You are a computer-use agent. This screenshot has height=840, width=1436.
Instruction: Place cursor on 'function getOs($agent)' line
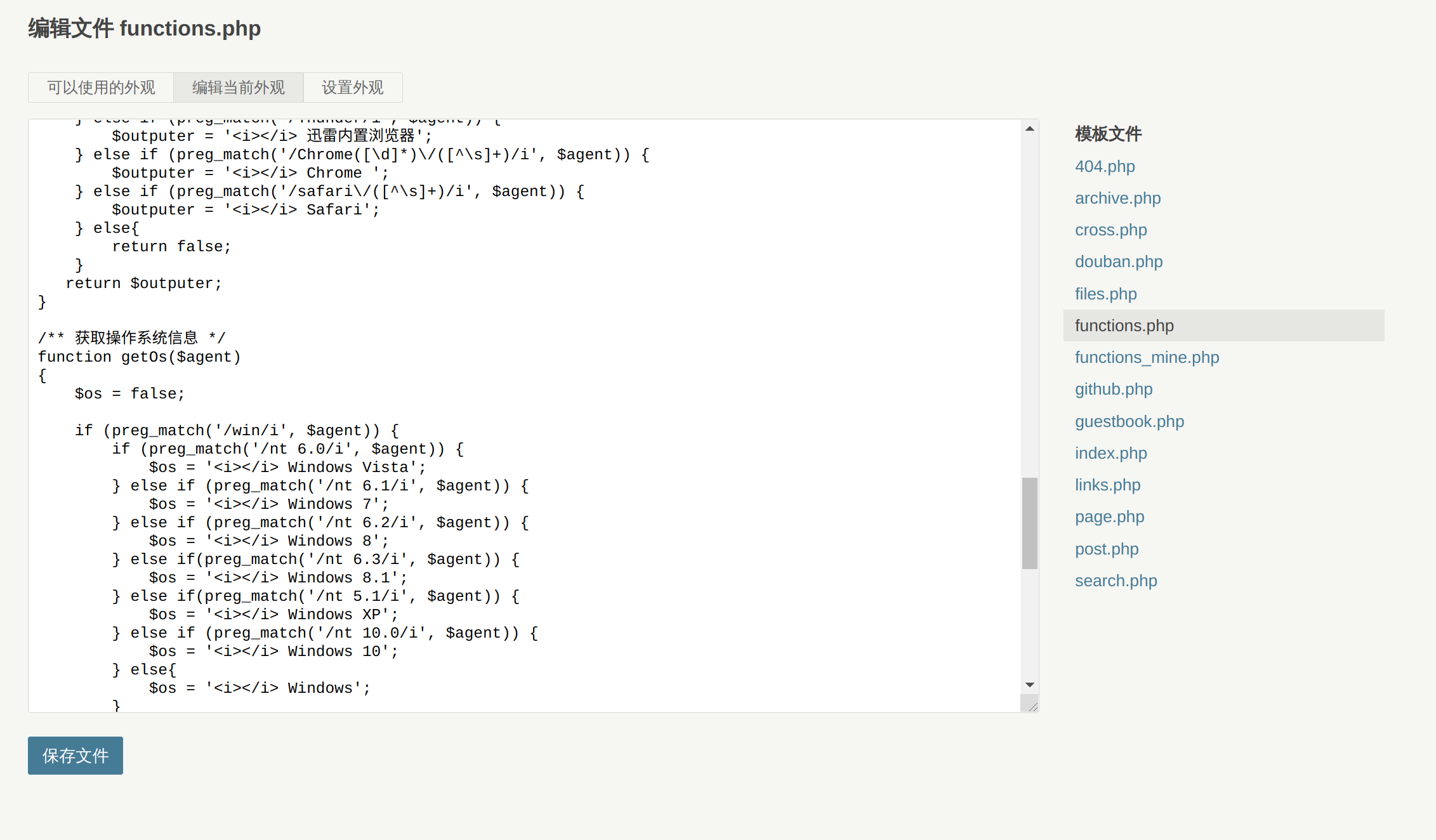[x=140, y=357]
